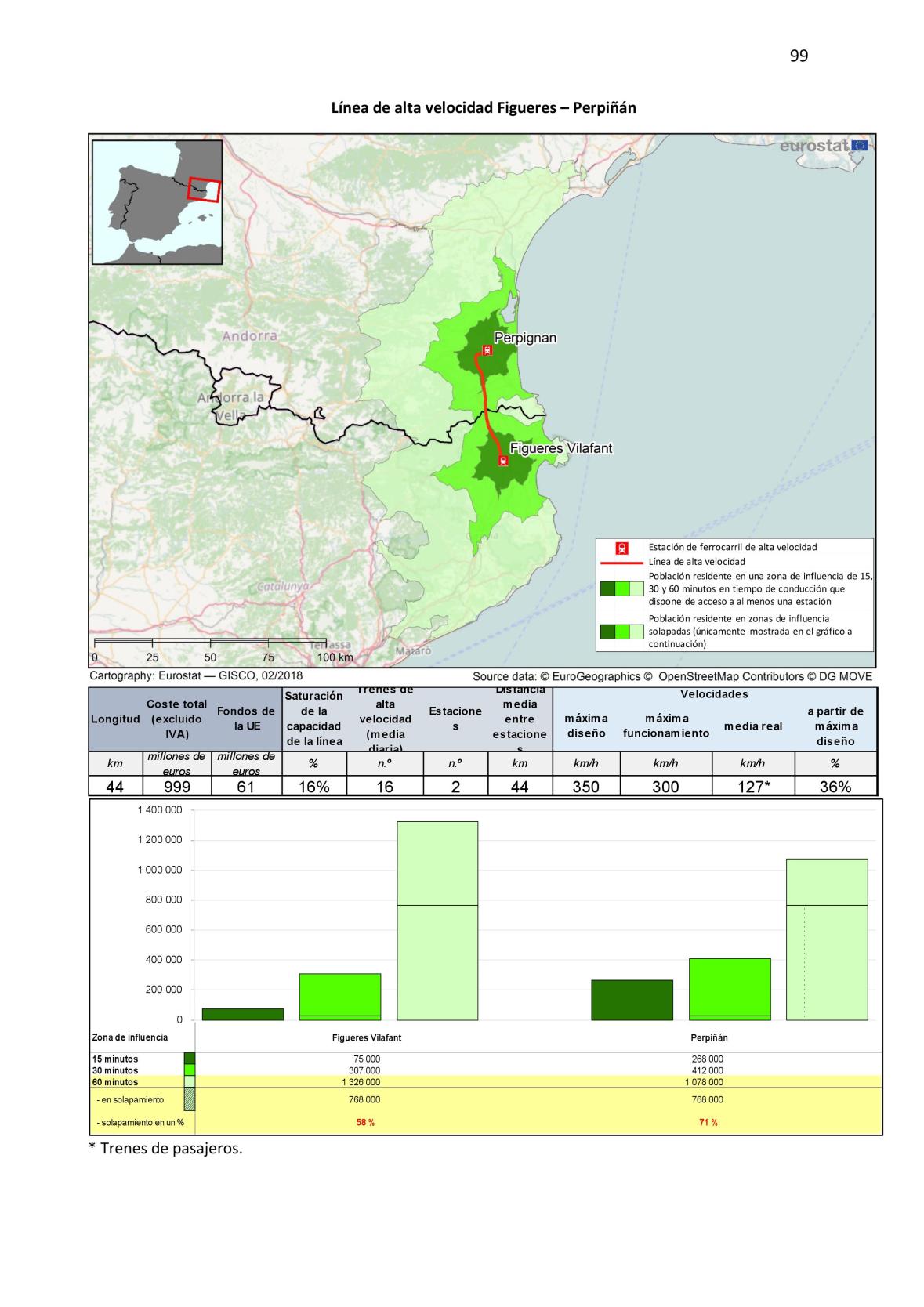This screenshot has height=1307, width=924.
Task: Click the red 71 % overlap value
Action: 708,1122
